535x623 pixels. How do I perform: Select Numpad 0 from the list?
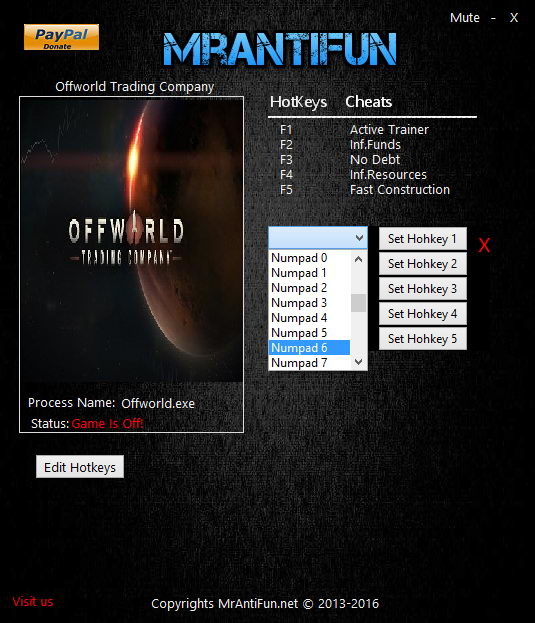309,258
